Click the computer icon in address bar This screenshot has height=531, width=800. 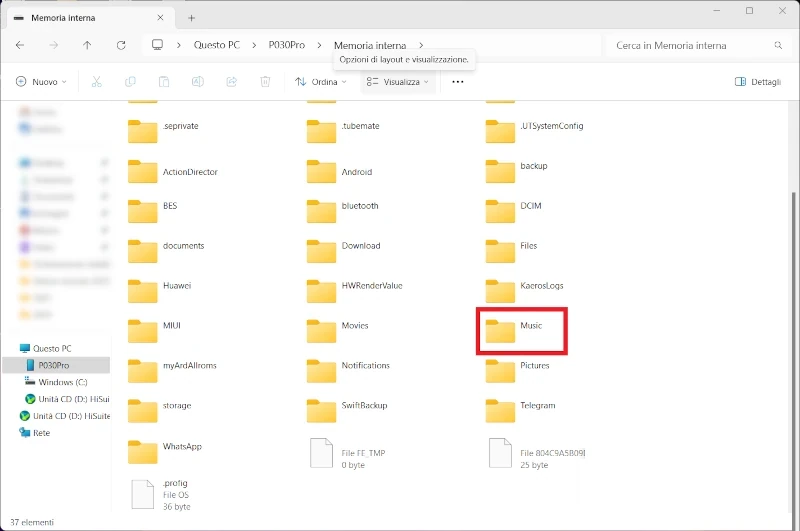click(157, 45)
